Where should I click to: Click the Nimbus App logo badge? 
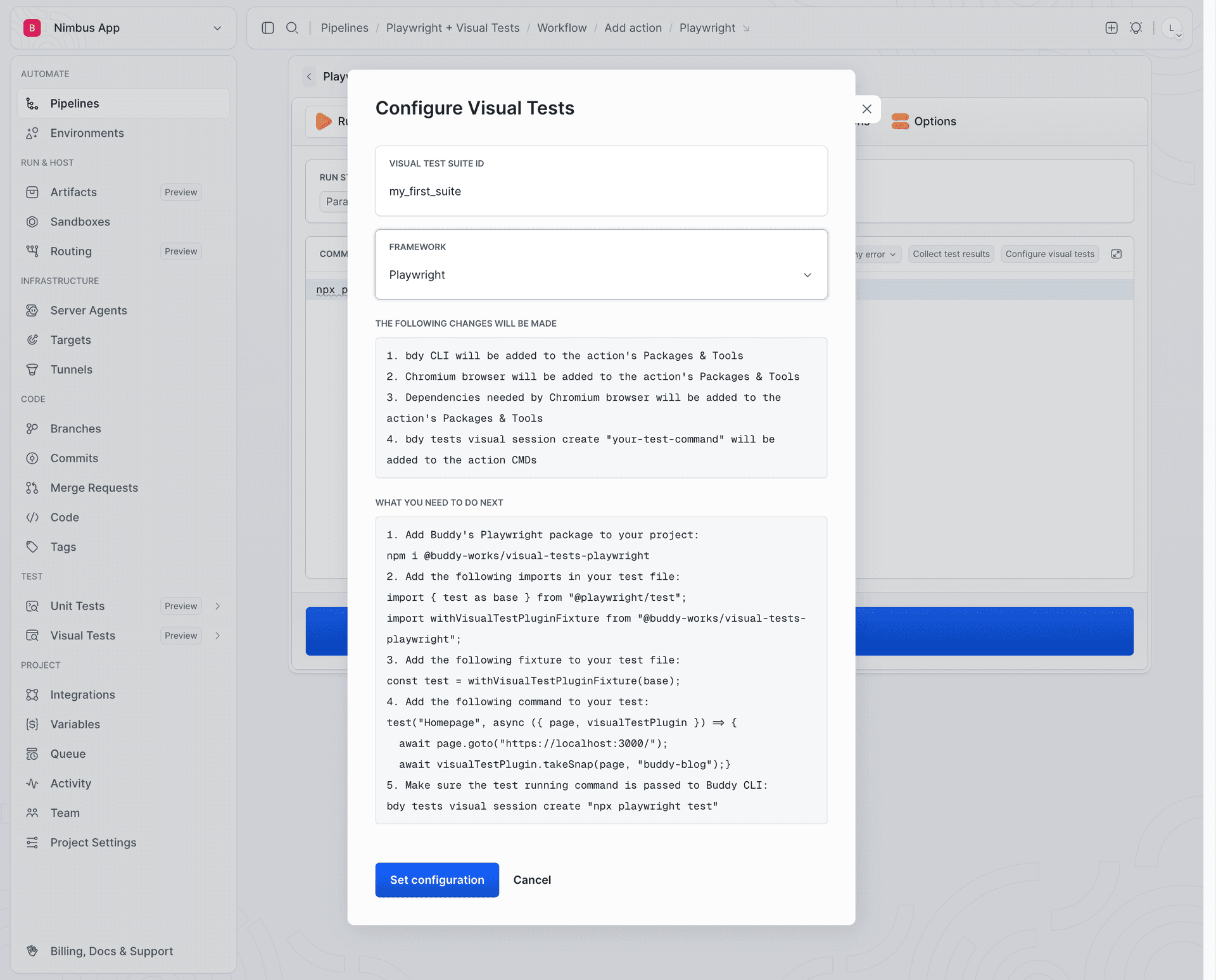(x=32, y=28)
